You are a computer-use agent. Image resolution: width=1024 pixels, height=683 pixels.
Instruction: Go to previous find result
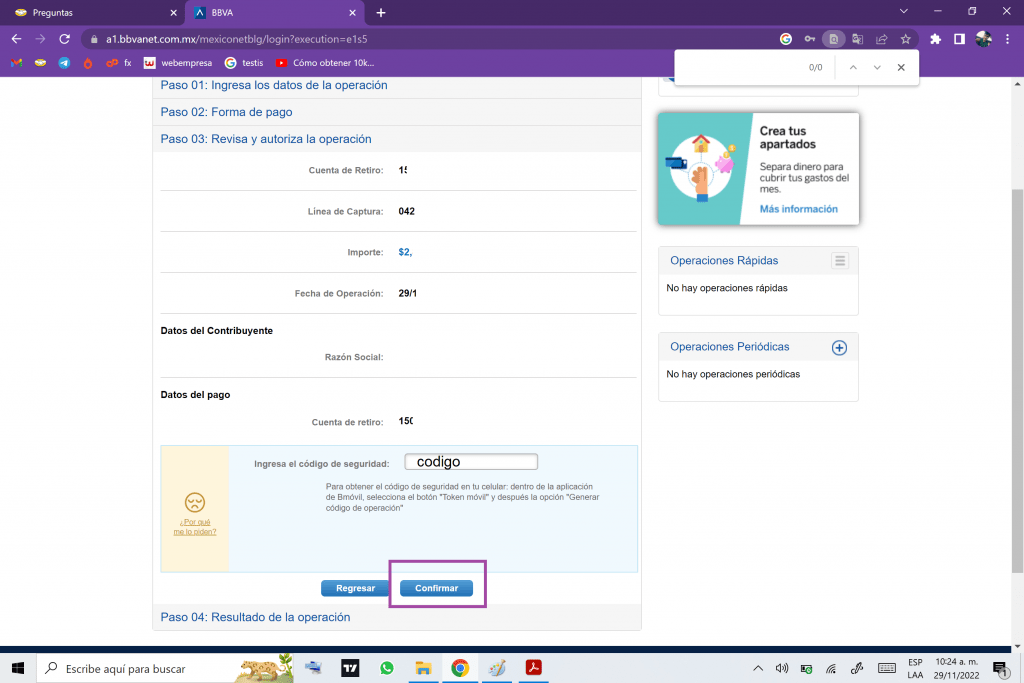(853, 67)
